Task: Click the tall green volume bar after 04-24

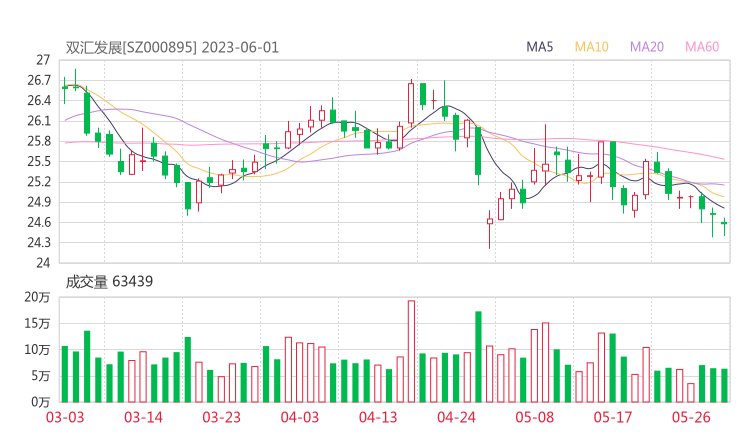Action: pos(478,357)
